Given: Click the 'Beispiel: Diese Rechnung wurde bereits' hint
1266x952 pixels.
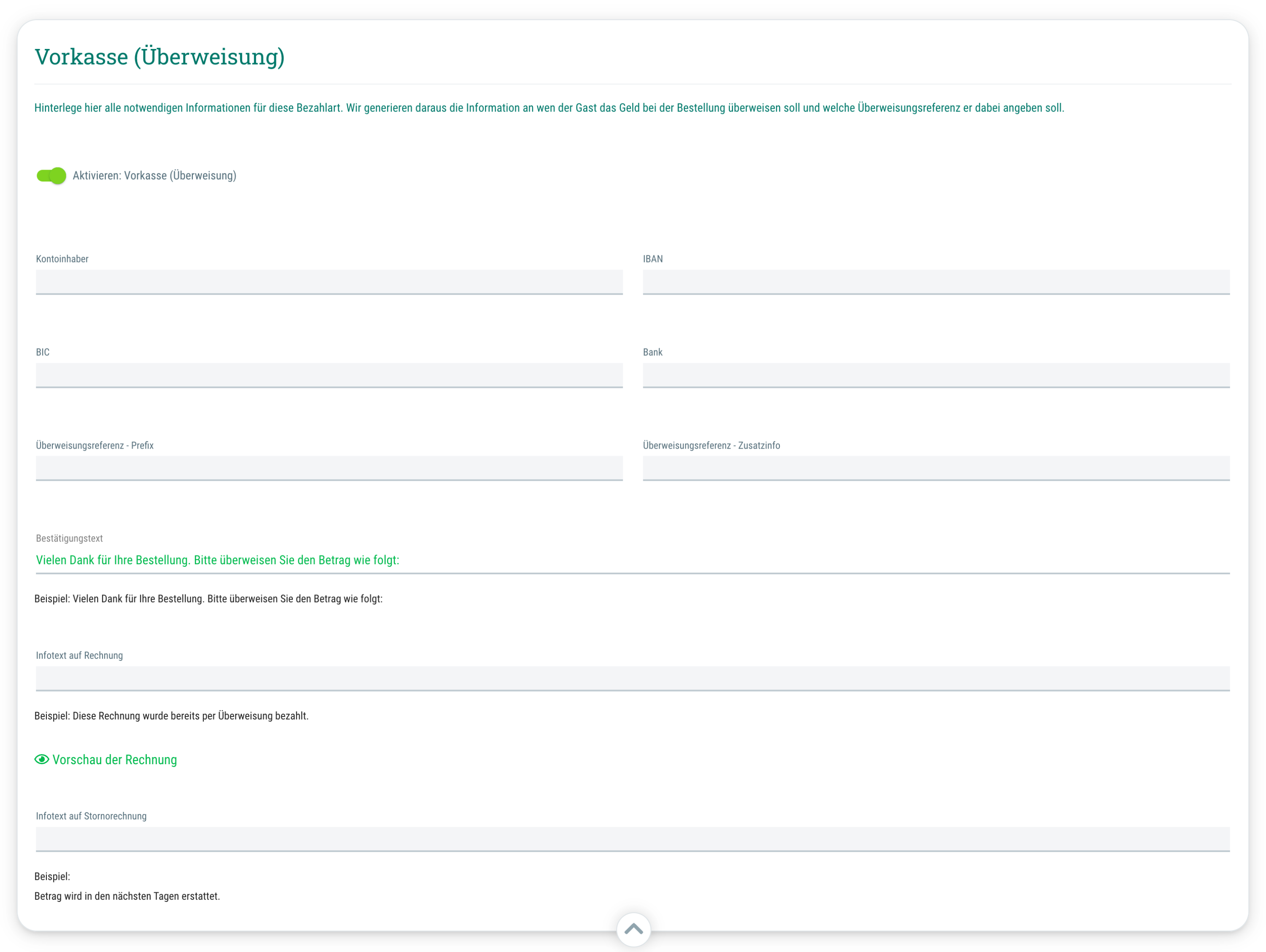Looking at the screenshot, I should pyautogui.click(x=171, y=716).
